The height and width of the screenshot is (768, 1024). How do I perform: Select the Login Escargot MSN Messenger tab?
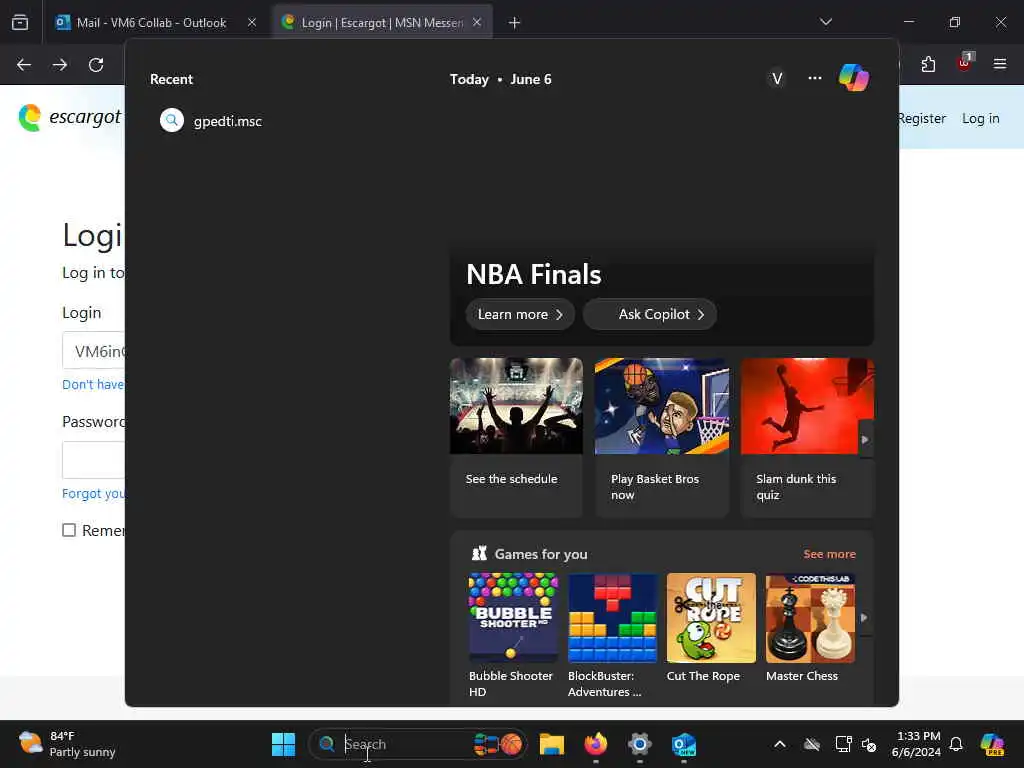tap(382, 23)
